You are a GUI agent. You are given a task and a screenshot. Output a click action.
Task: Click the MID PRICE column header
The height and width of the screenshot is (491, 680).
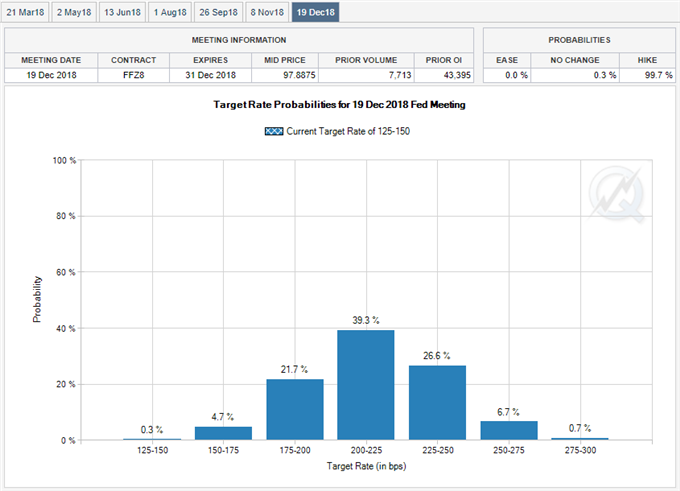click(285, 60)
